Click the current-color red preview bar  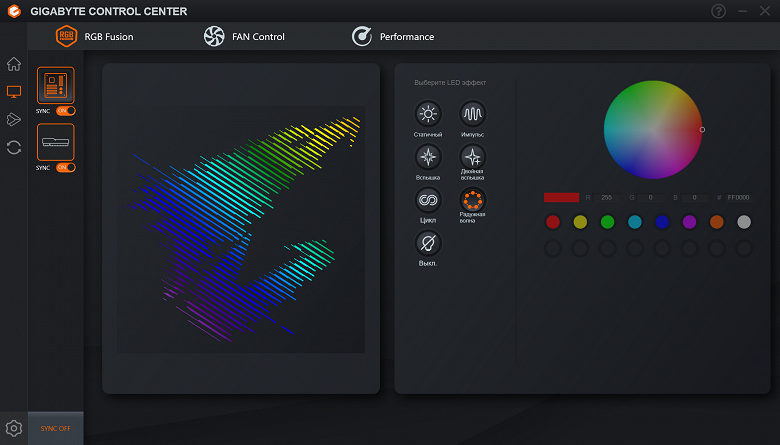561,197
